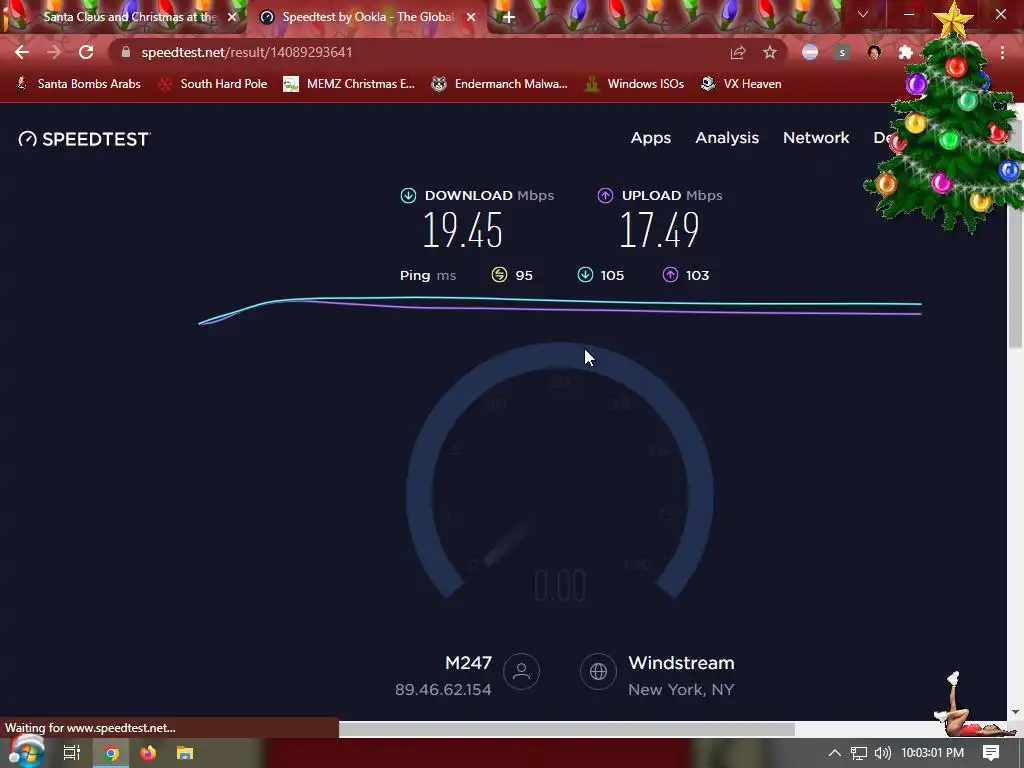Close the Santa Claus and Christmas tab

pyautogui.click(x=232, y=17)
